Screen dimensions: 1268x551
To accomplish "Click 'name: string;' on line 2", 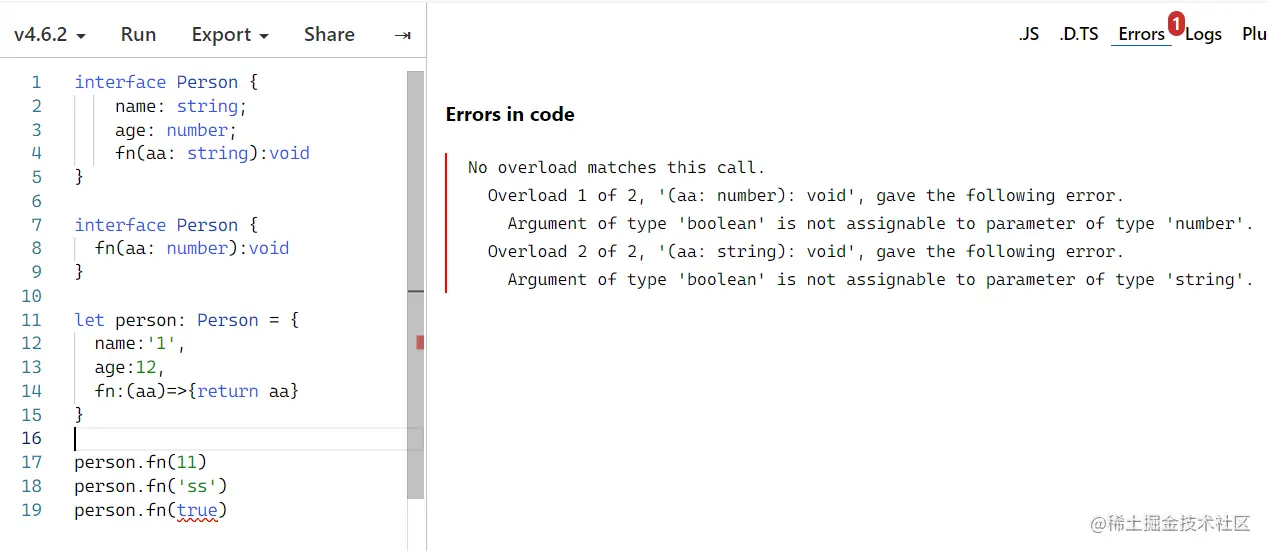I will 180,106.
